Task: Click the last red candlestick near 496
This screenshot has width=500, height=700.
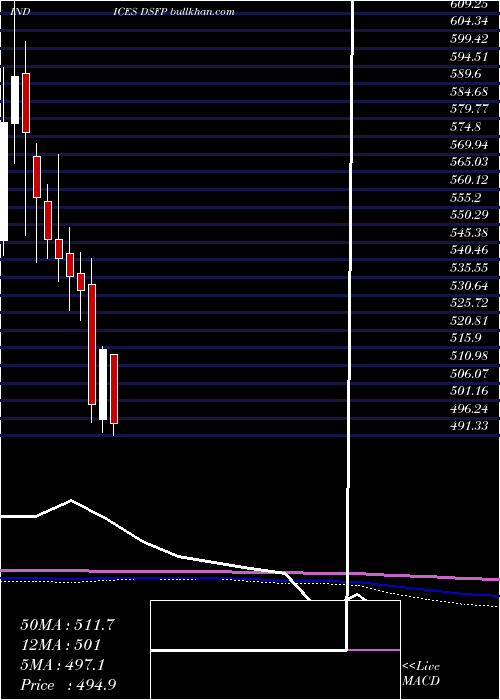Action: tap(114, 389)
